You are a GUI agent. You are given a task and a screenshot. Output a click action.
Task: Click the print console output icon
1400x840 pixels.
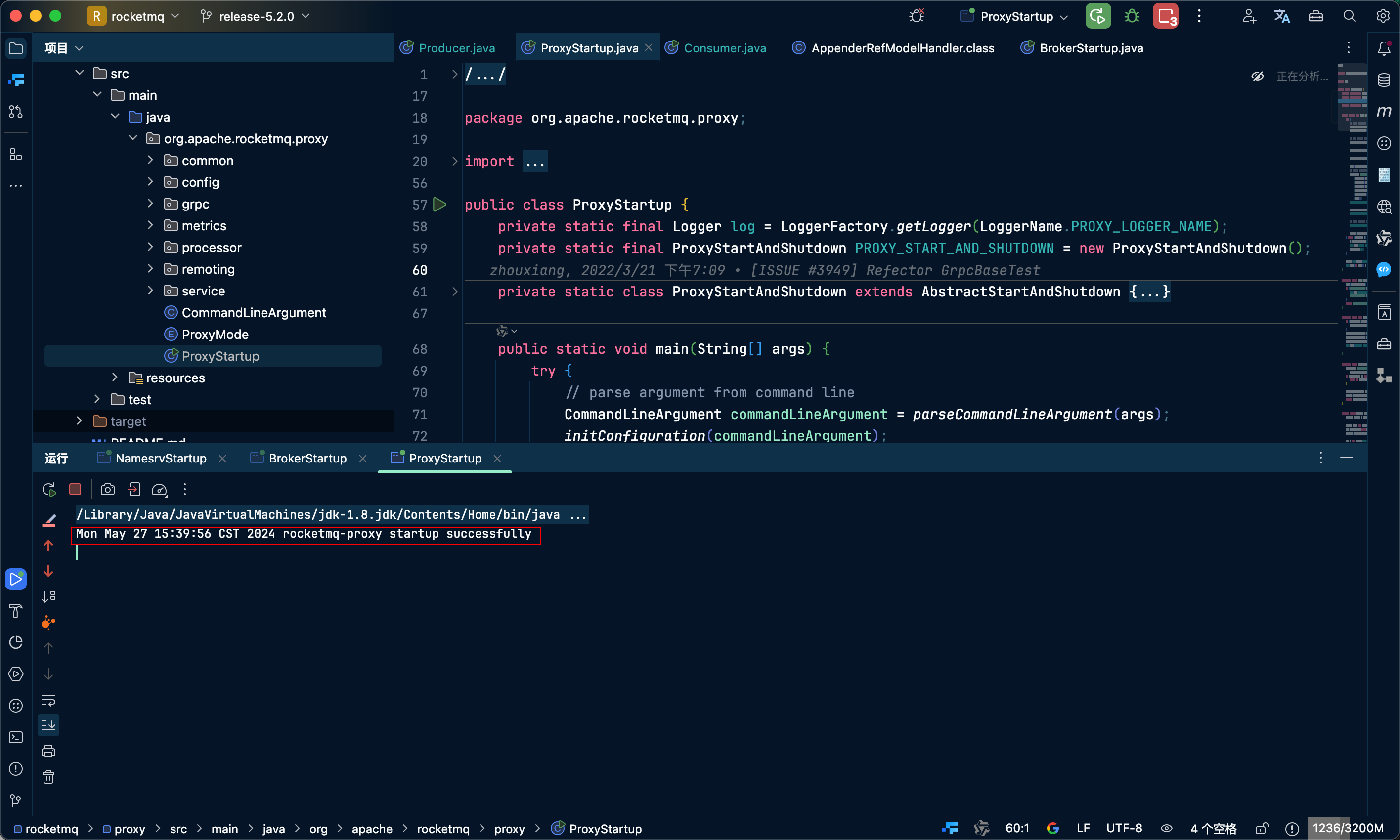click(48, 751)
